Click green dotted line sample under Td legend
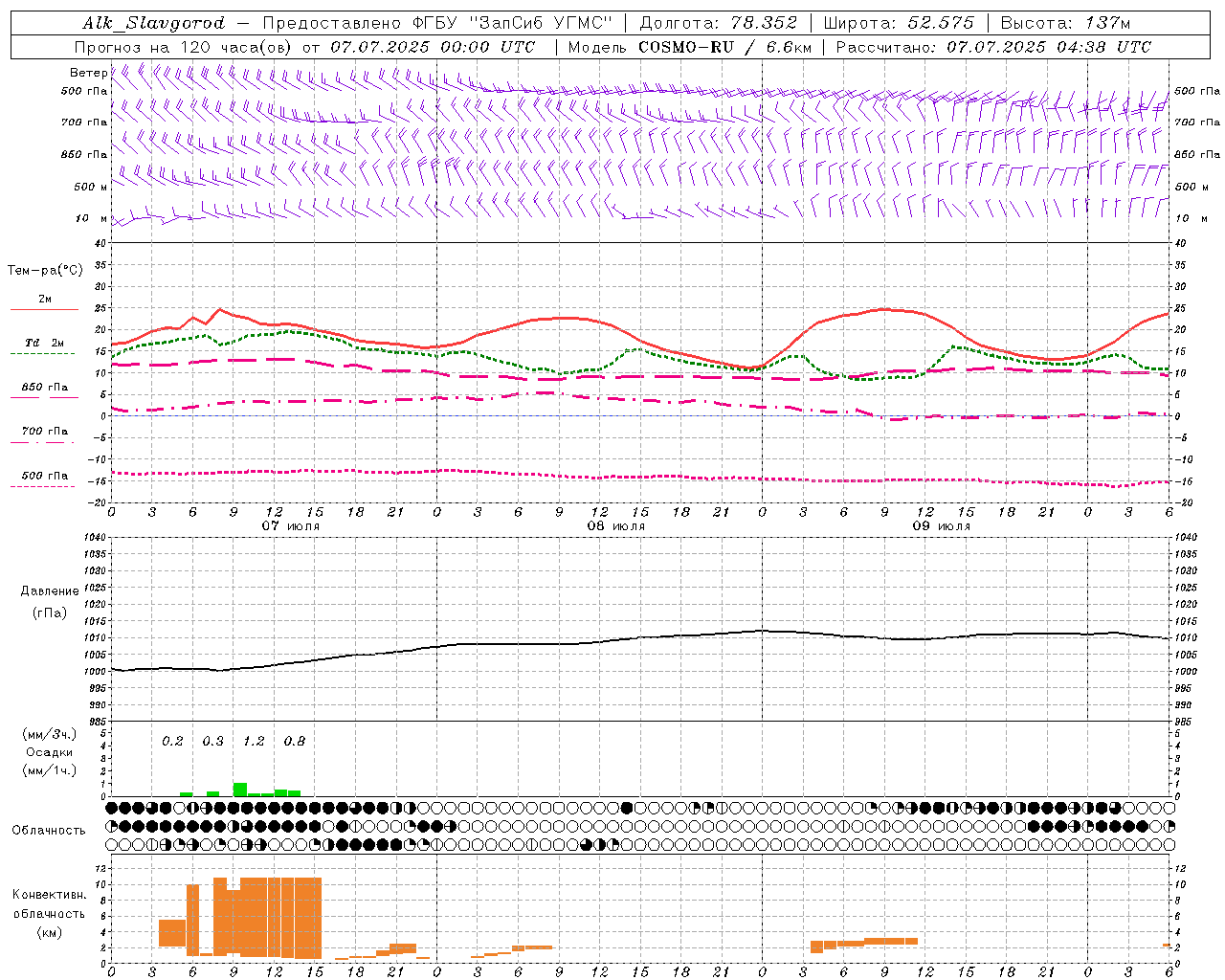 click(42, 354)
